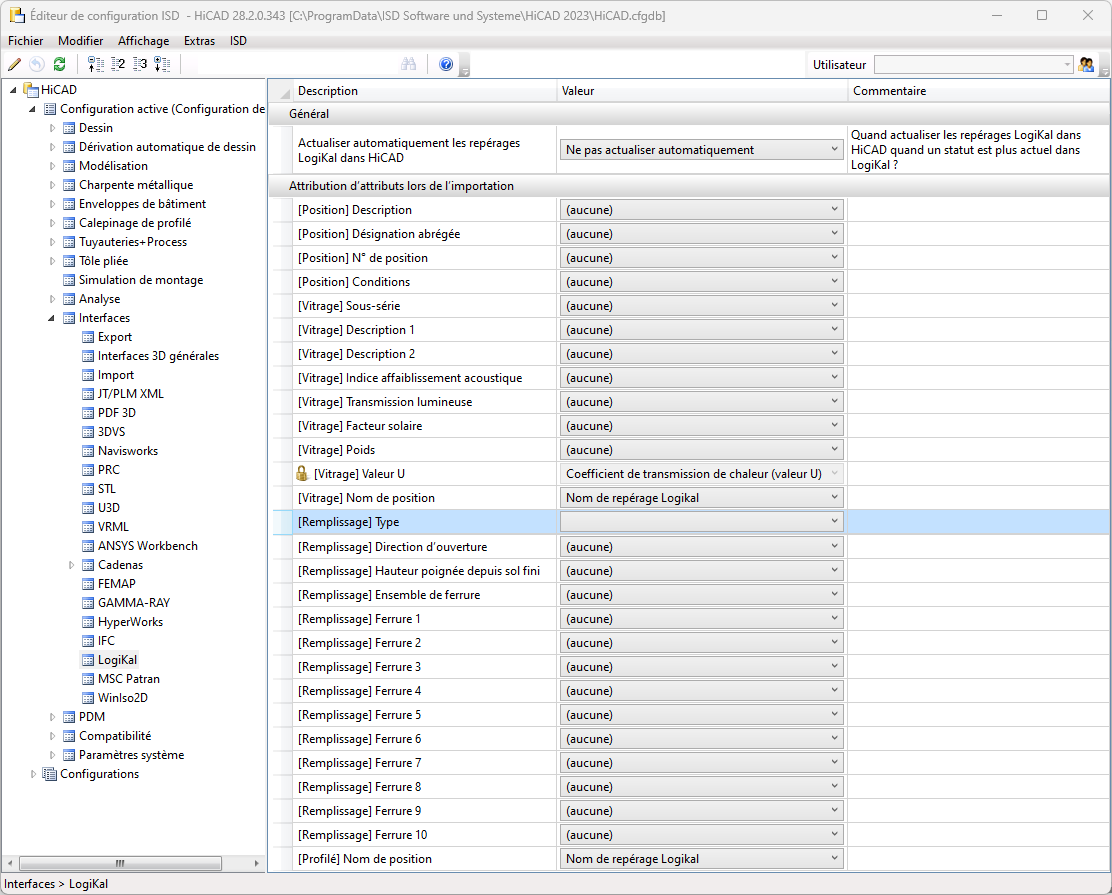The width and height of the screenshot is (1112, 895).
Task: Open the Modifier menu
Action: [x=80, y=41]
